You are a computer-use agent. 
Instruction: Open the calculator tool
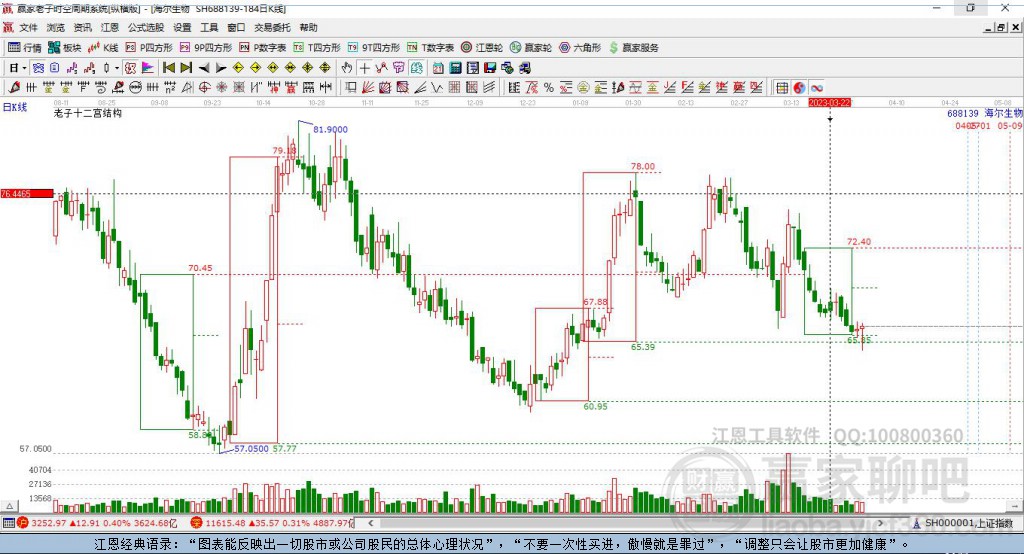click(x=455, y=68)
